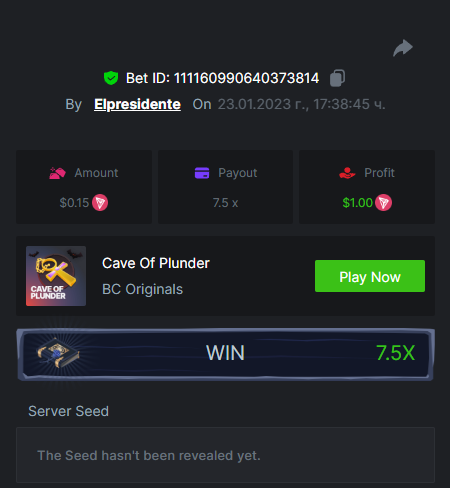Click the 7.5X multiplier in WIN banner
450x488 pixels.
(x=395, y=353)
